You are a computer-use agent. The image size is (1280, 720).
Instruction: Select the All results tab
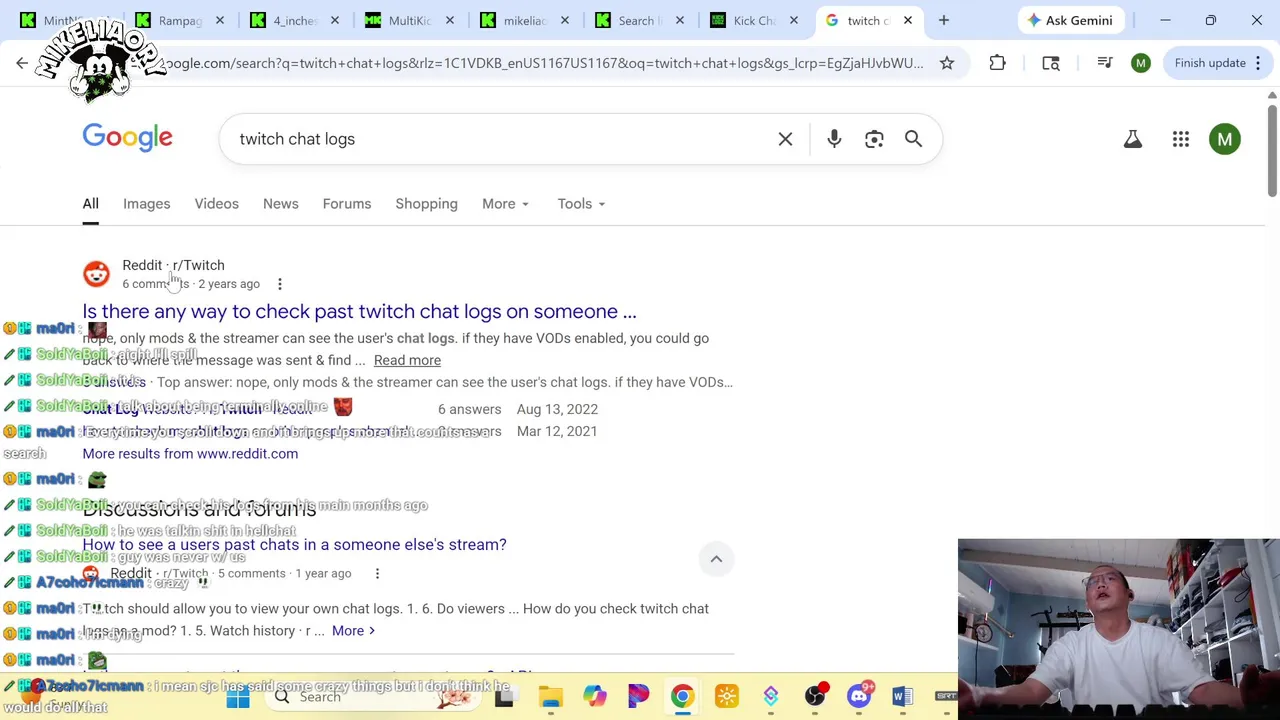(90, 204)
